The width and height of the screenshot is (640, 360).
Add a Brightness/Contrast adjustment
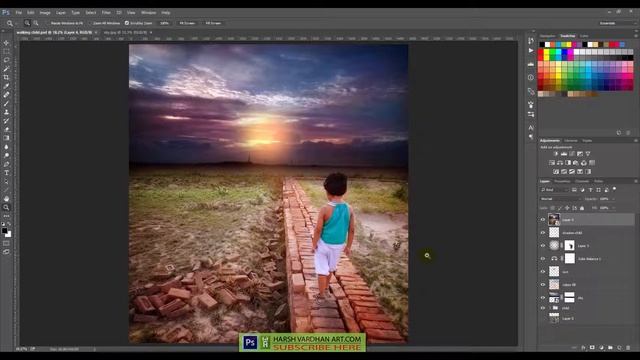[x=556, y=154]
